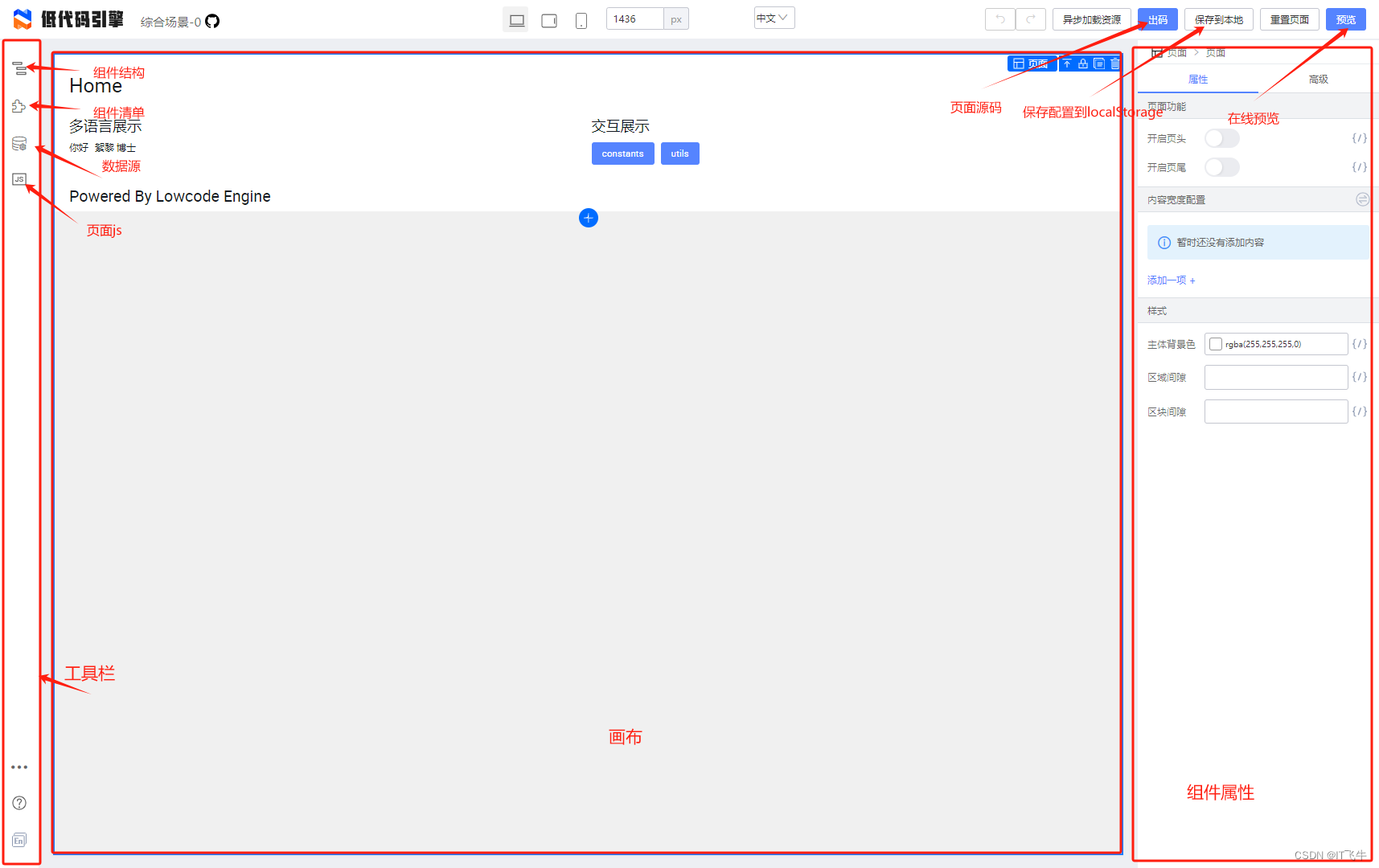Screen dimensions: 1379x868
Task: Click the 主体背景色 color swatch
Action: (x=1216, y=344)
